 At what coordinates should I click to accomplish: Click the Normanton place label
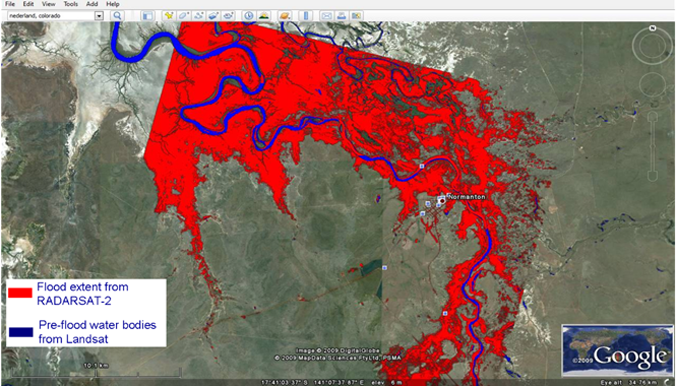tap(467, 197)
